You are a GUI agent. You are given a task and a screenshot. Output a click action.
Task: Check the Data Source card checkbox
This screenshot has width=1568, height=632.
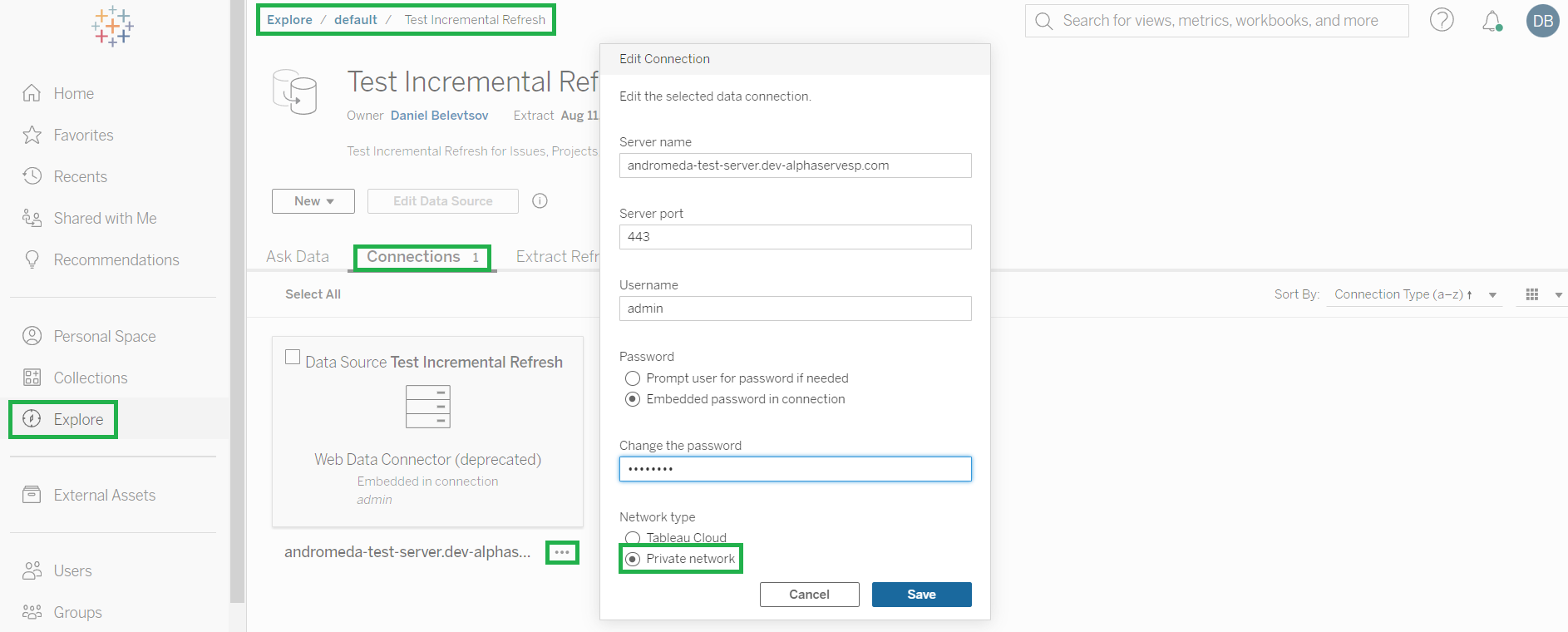click(x=293, y=357)
